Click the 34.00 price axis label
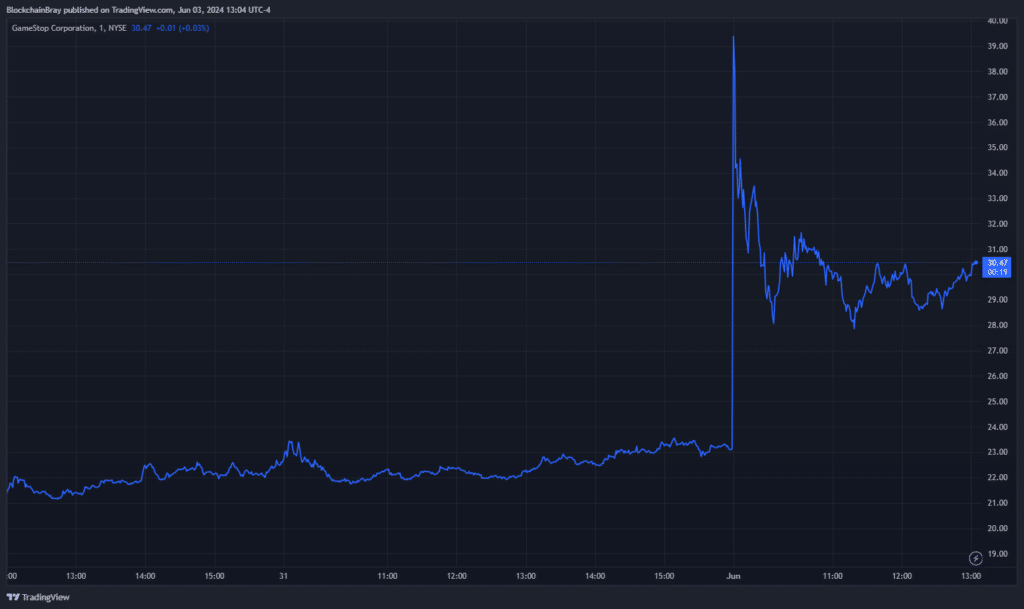1024x609 pixels. pyautogui.click(x=997, y=173)
